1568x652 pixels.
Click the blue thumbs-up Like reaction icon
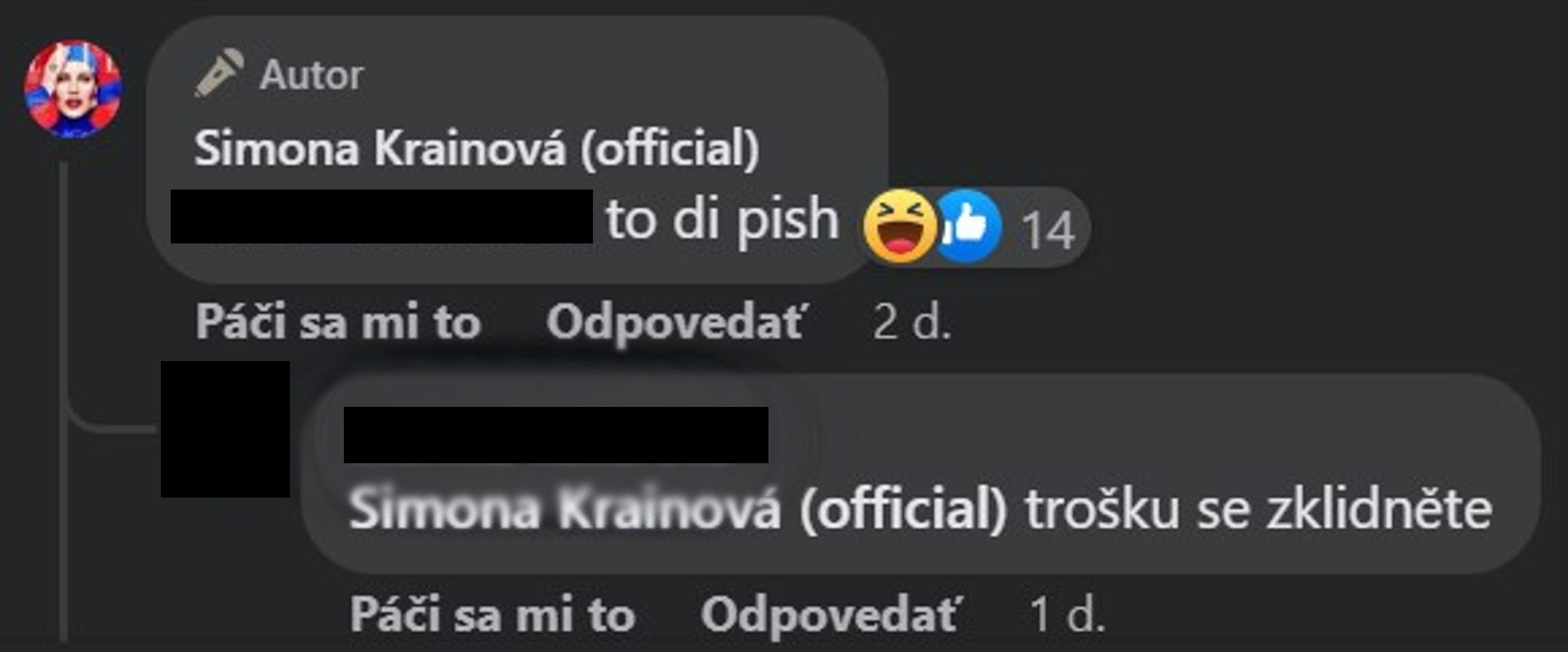tap(967, 226)
